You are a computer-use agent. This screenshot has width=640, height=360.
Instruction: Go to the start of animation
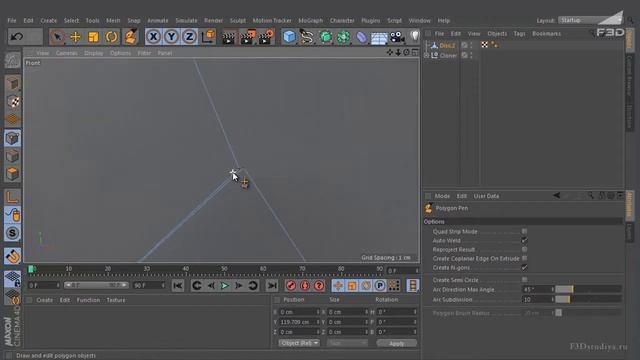[x=178, y=285]
